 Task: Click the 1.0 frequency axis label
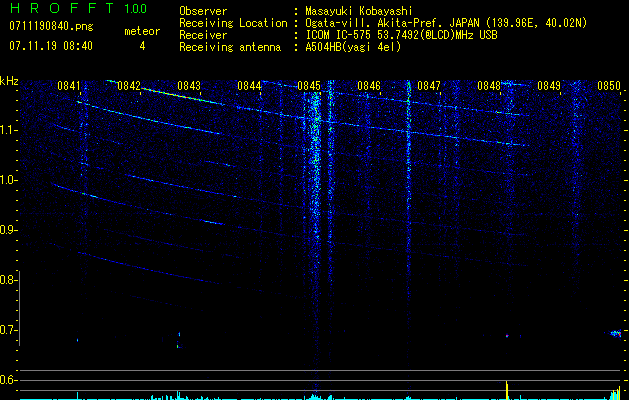coord(8,180)
